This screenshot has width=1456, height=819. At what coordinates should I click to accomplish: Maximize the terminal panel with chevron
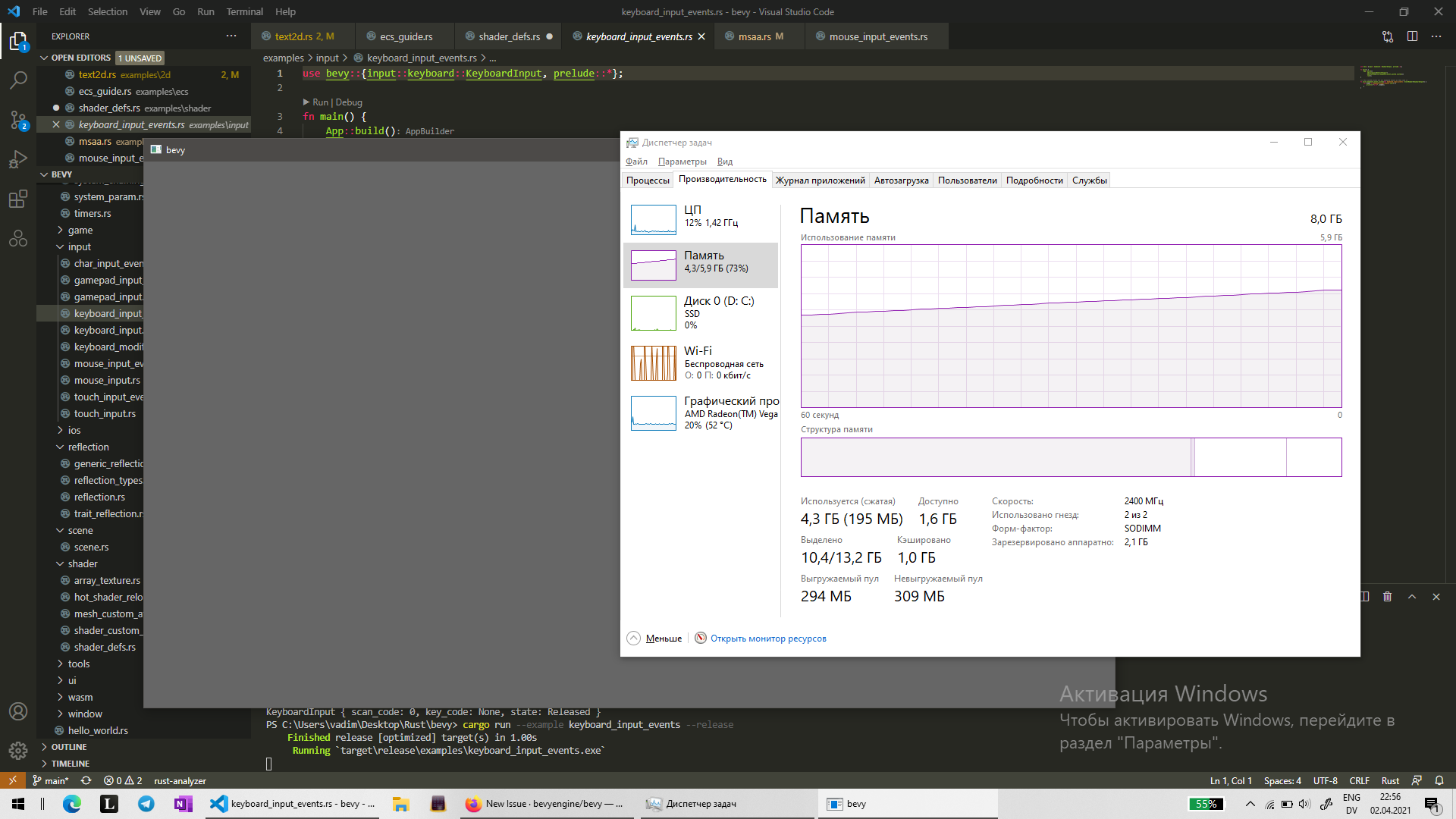(x=1412, y=597)
